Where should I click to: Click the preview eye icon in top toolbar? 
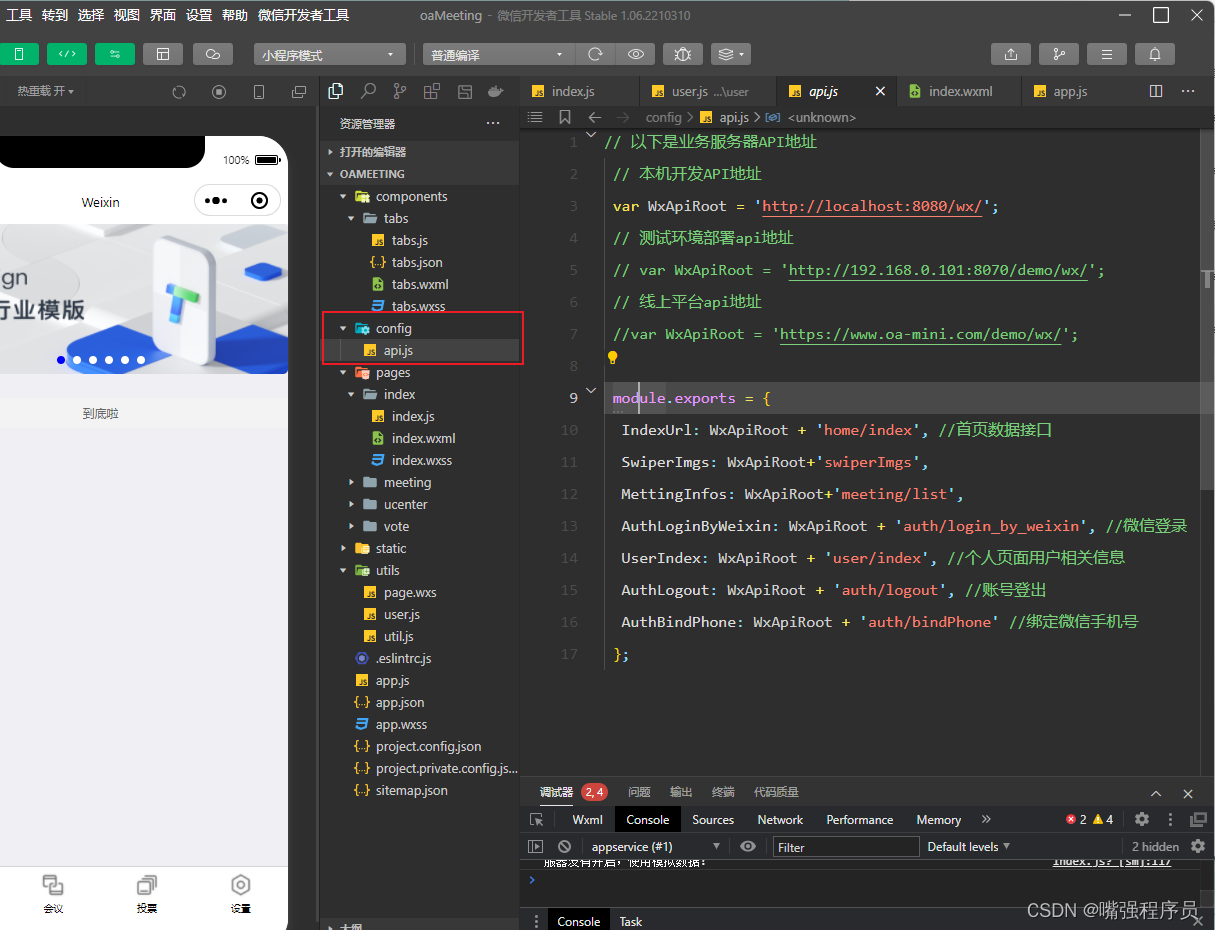click(635, 54)
